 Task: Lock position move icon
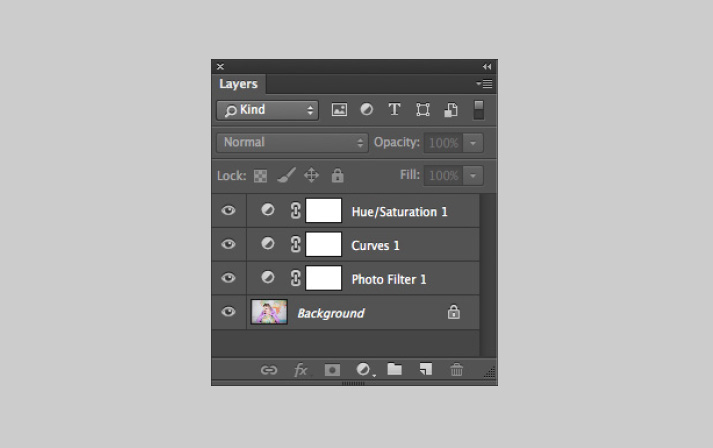[311, 175]
